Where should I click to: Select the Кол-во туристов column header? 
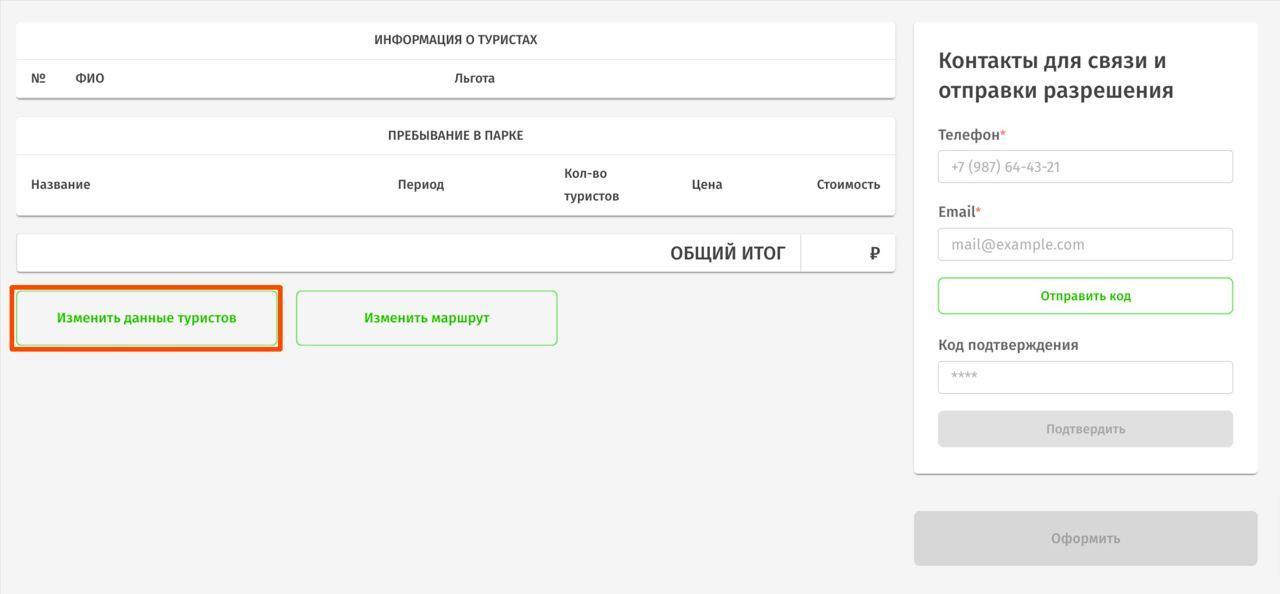[591, 185]
